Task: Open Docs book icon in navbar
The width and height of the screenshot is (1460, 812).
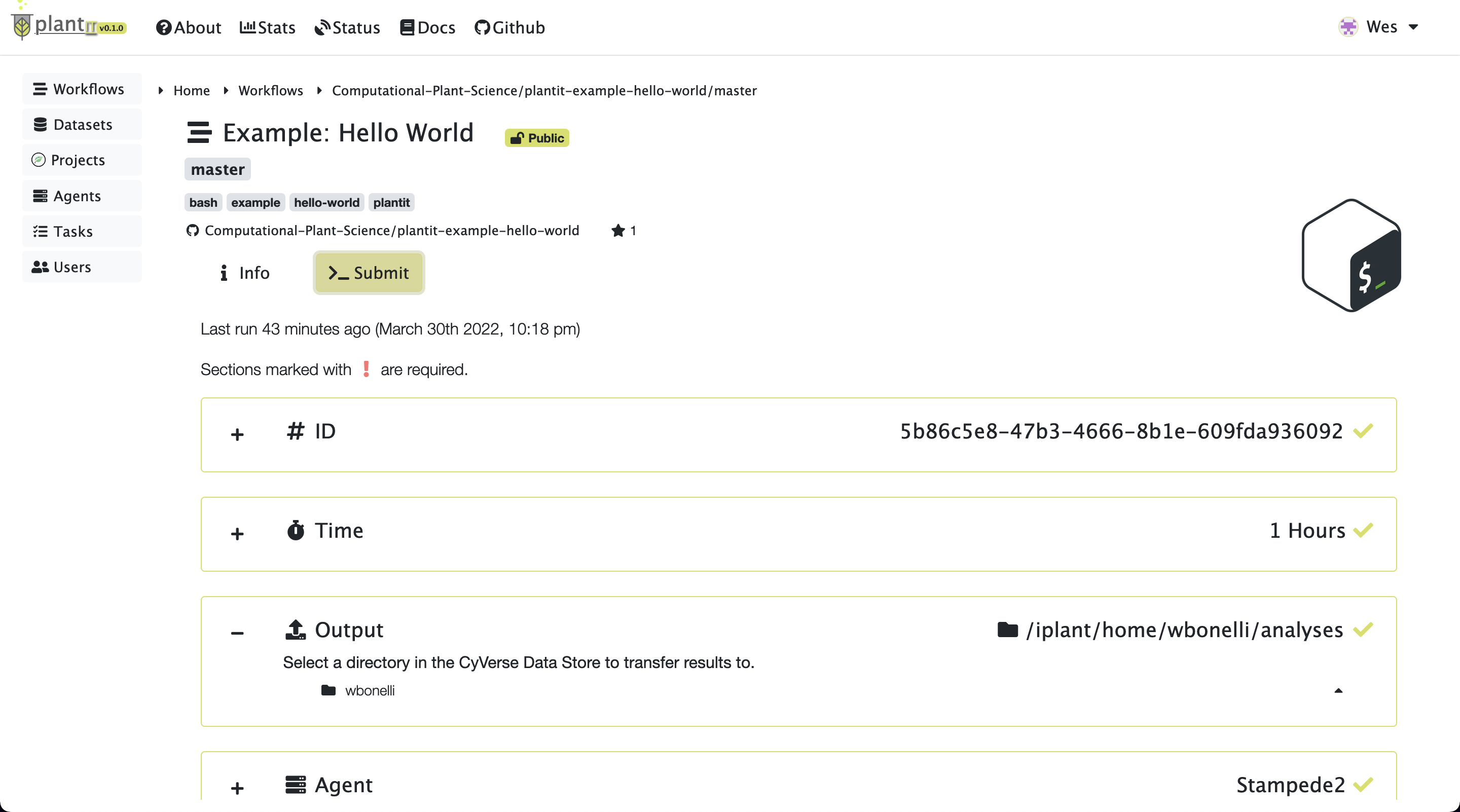Action: pyautogui.click(x=407, y=27)
